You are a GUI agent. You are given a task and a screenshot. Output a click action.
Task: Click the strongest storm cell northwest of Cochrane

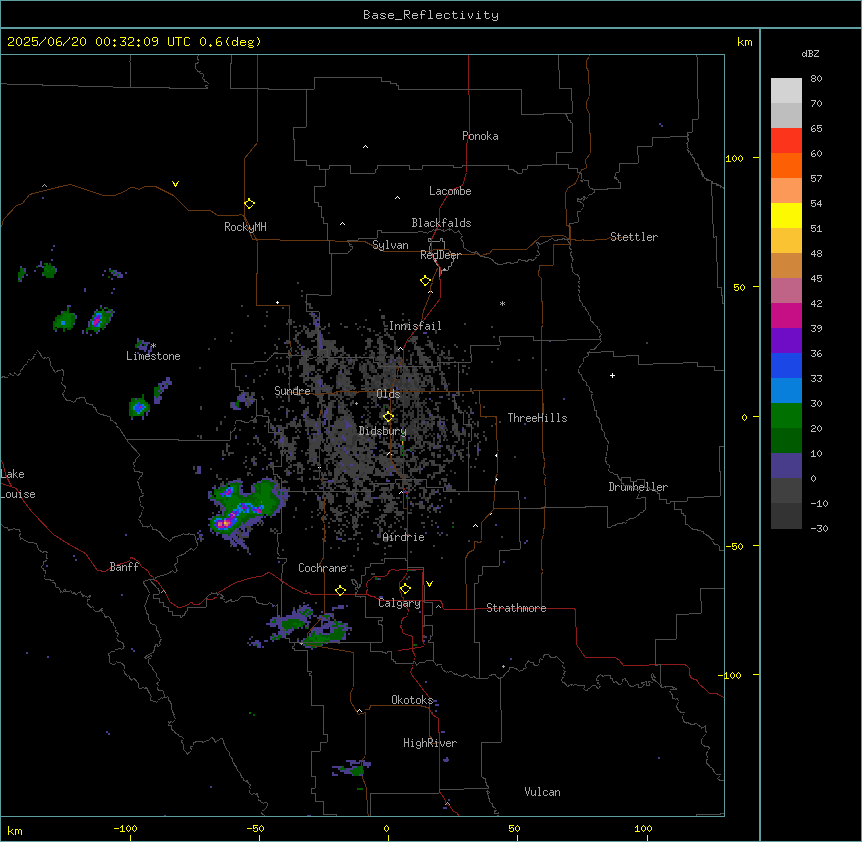click(224, 523)
